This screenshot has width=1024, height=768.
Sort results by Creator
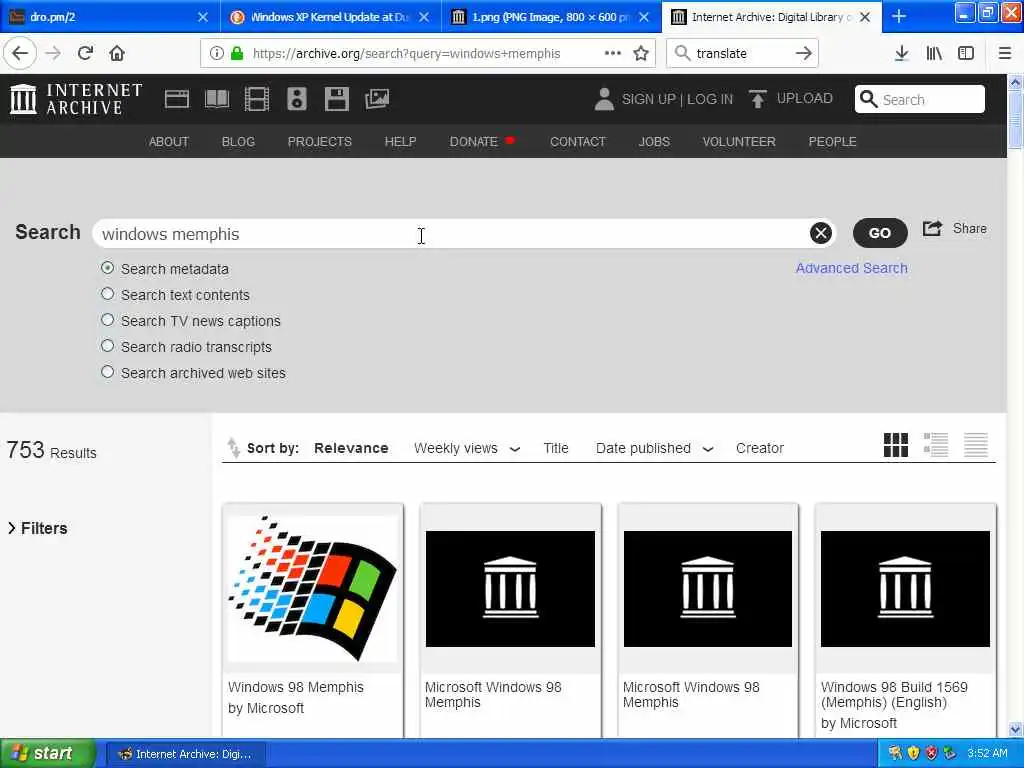760,448
